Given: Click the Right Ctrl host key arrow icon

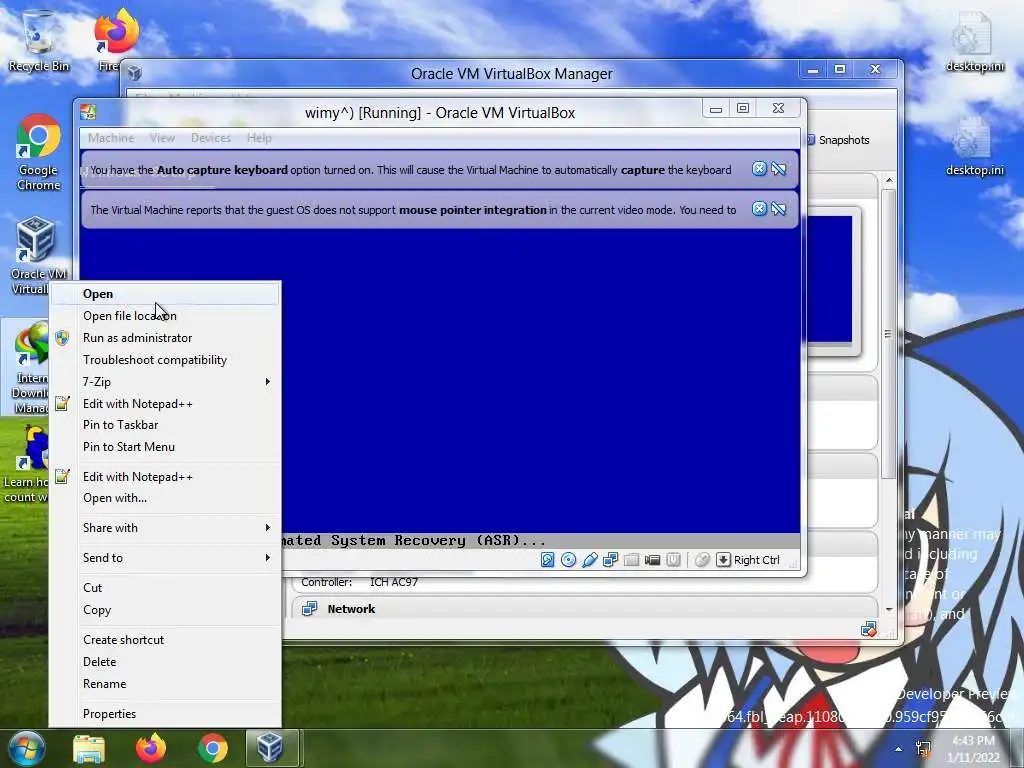Looking at the screenshot, I should (723, 560).
